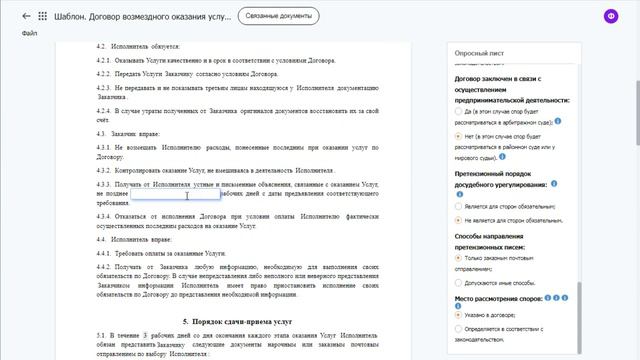Select 'Да (в этом случае спор...)' radio option
640x360 pixels.
tap(458, 111)
